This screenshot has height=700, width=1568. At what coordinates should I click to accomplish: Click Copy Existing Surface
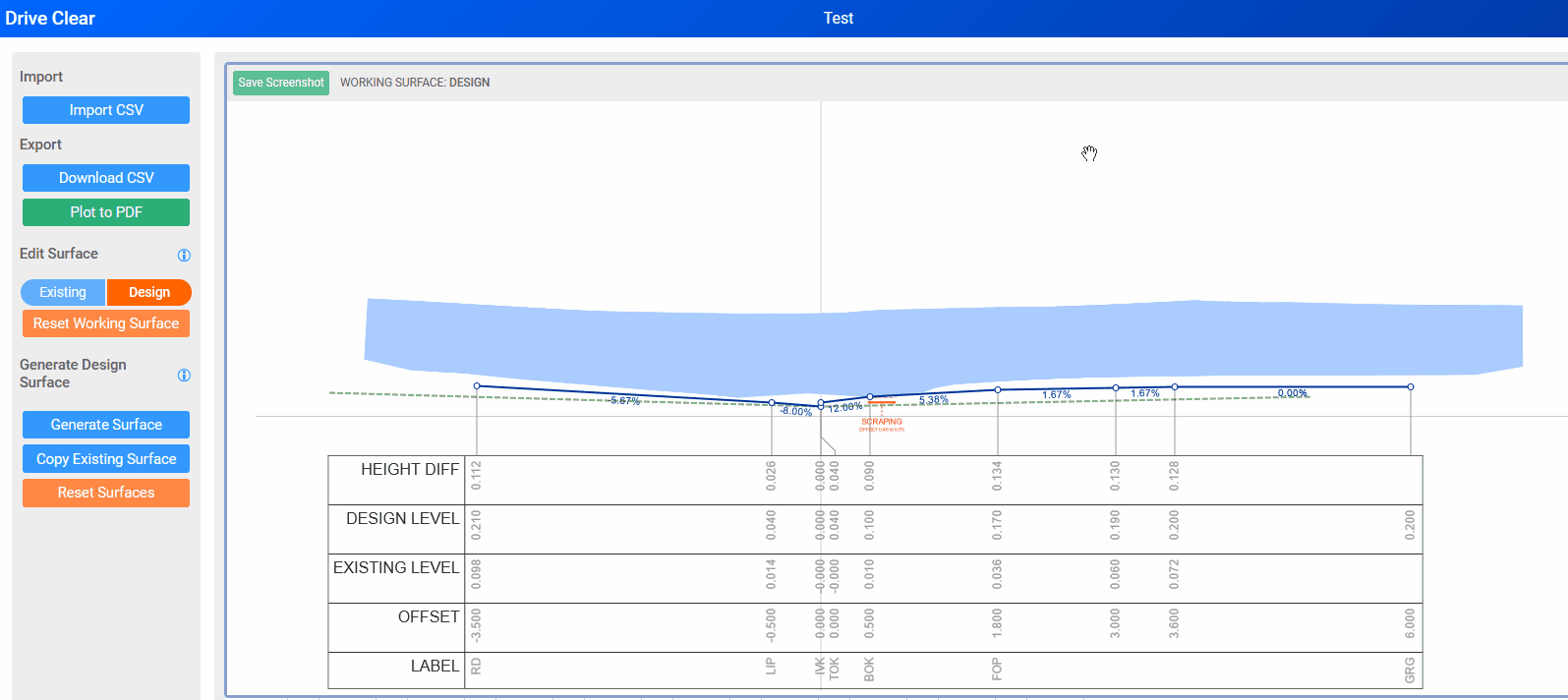tap(106, 459)
